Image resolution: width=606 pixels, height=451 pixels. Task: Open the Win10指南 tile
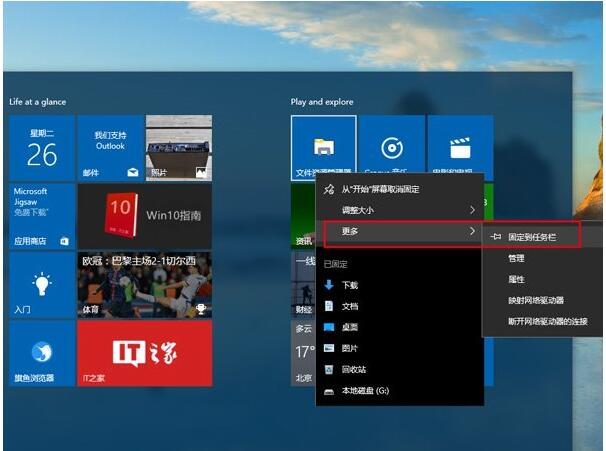click(144, 215)
